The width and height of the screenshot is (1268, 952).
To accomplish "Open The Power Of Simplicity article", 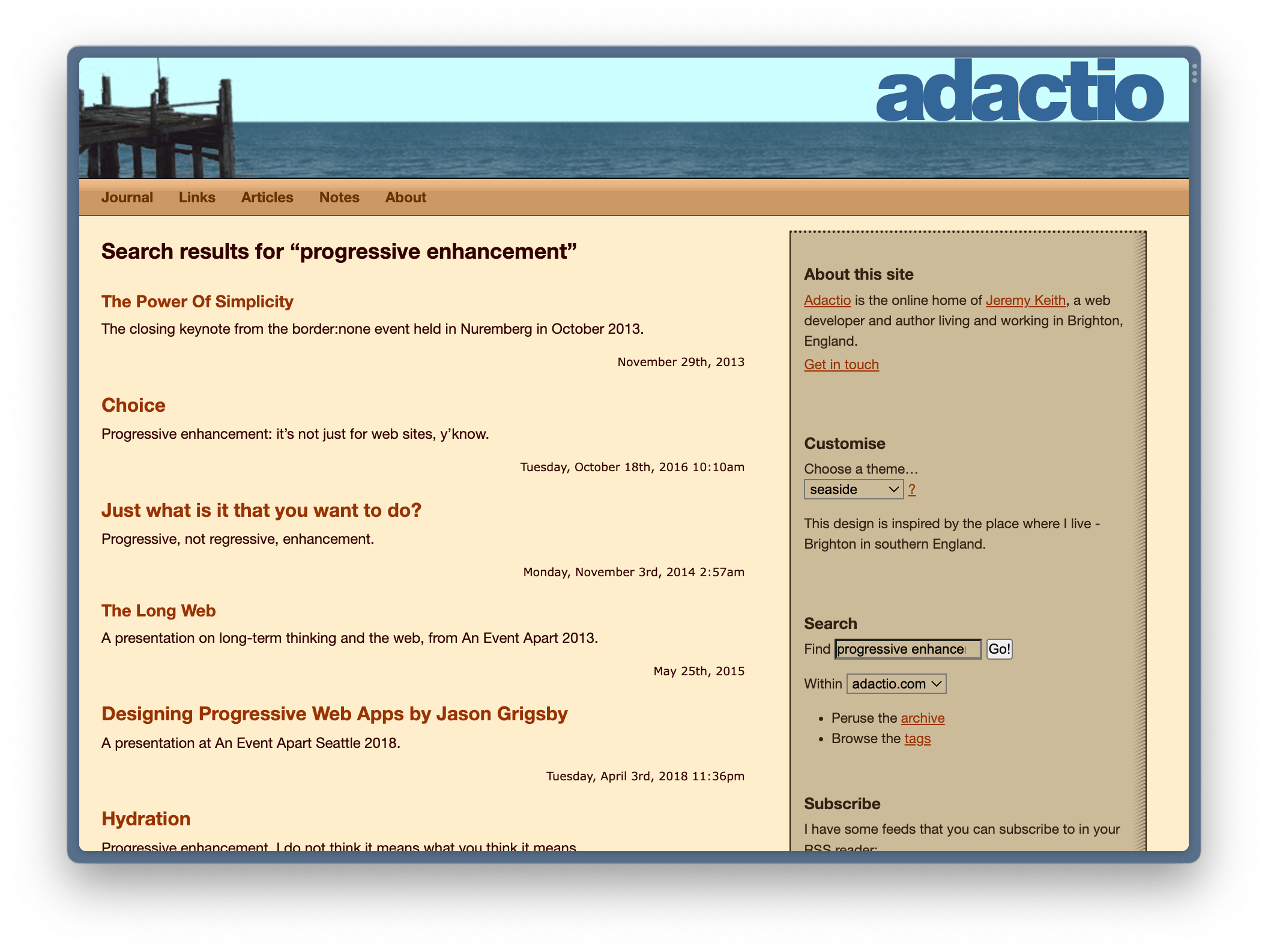I will coord(198,300).
